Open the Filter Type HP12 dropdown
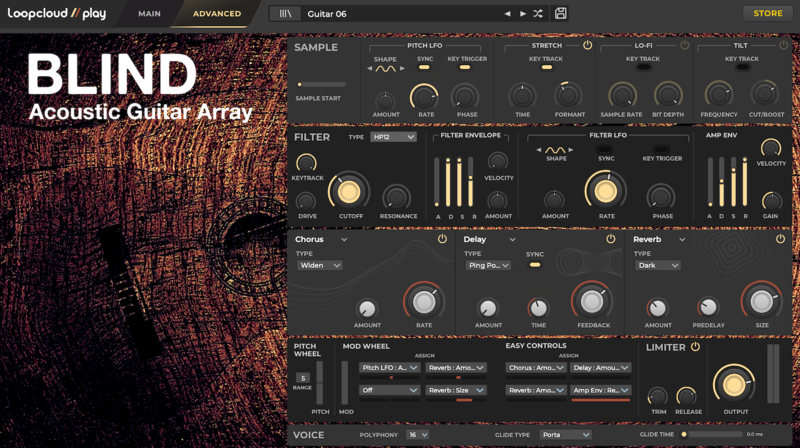 point(392,137)
